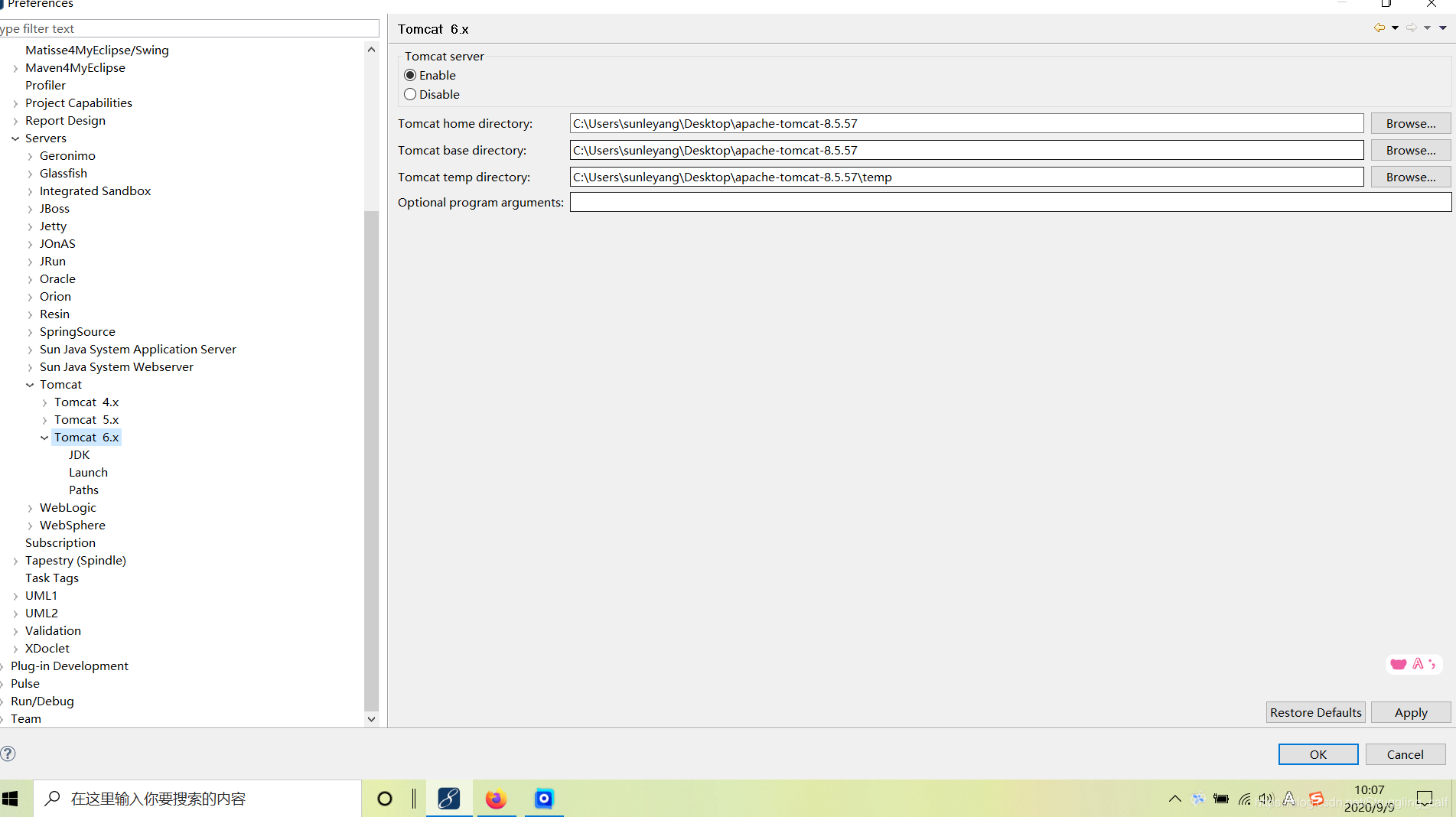Screen dimensions: 1456x817
Task: Open the preferences view menu triangle
Action: [x=1443, y=28]
